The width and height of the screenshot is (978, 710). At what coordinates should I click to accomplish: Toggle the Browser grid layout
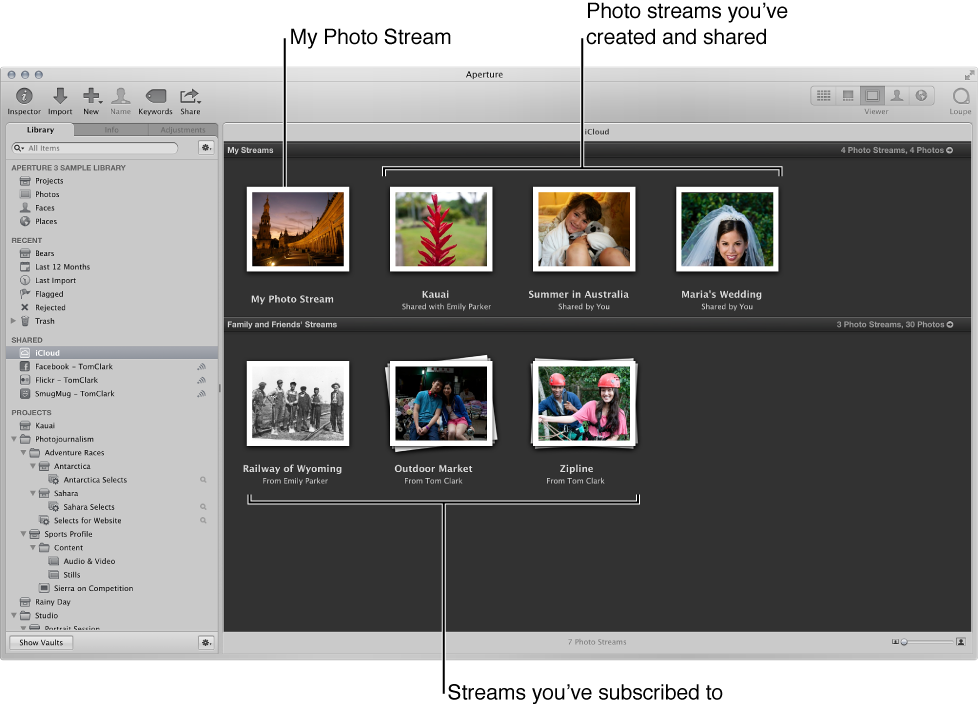pyautogui.click(x=823, y=94)
